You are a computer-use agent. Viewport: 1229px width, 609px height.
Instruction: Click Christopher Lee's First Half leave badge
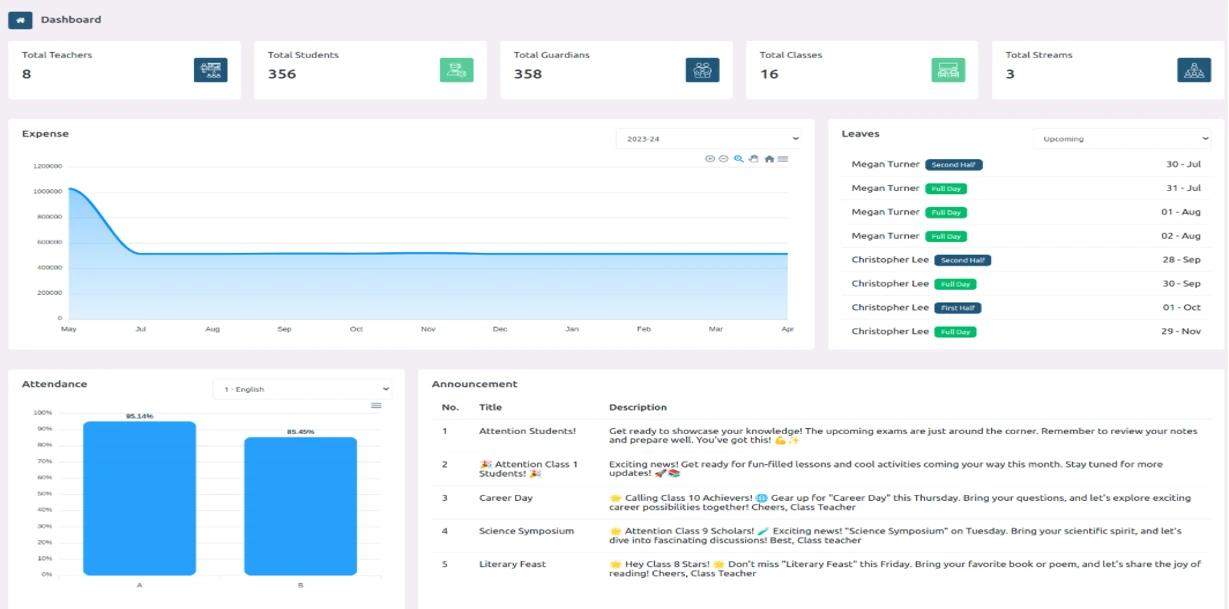[958, 308]
